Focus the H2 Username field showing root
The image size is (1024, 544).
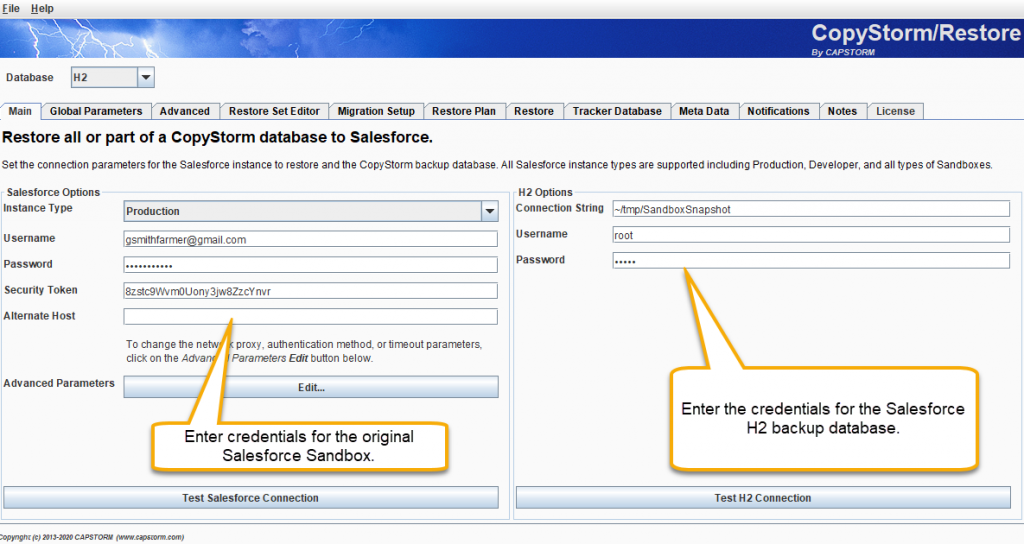point(811,235)
